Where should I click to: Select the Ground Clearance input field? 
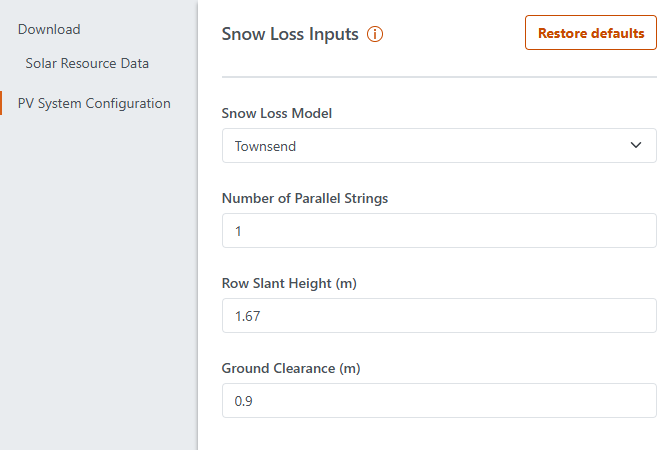438,401
